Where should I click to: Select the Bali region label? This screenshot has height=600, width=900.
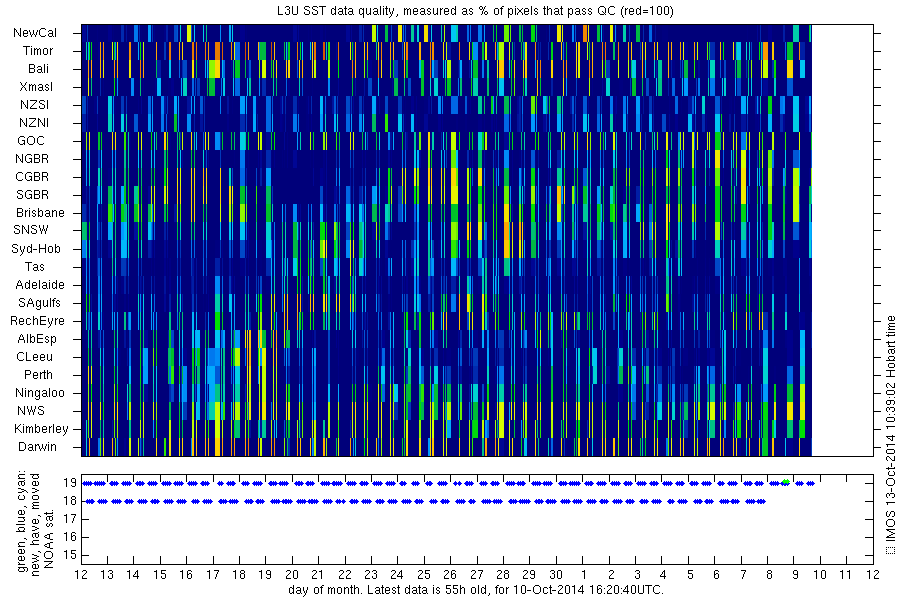(38, 69)
